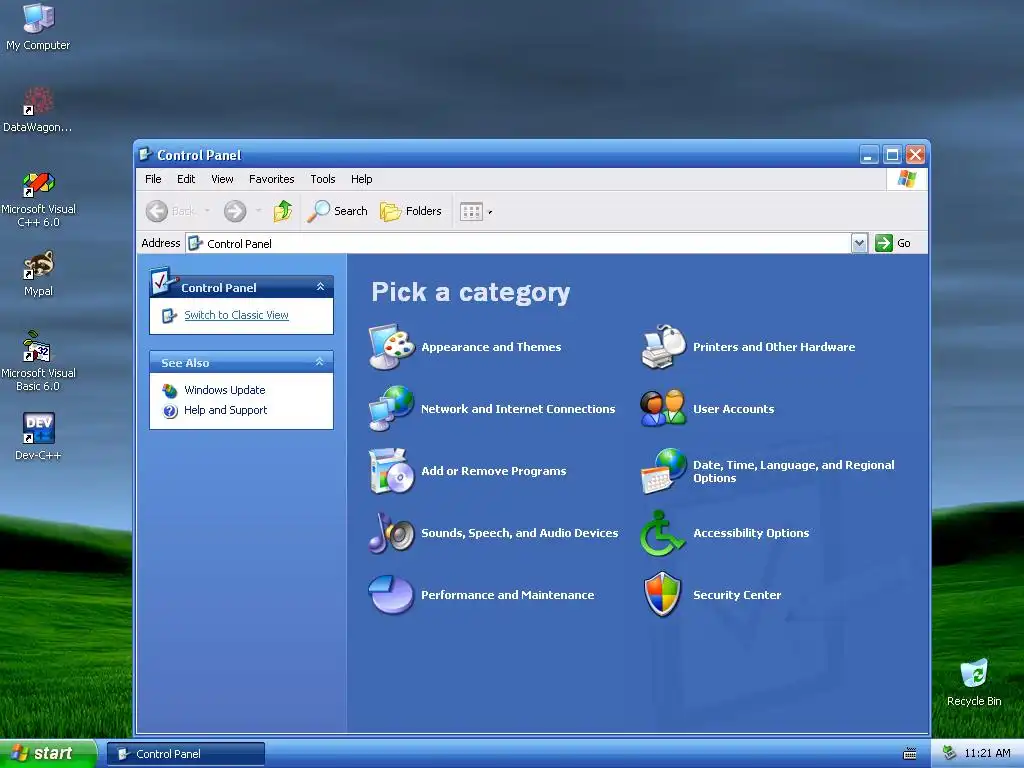The image size is (1024, 768).
Task: Open the Edit menu
Action: tap(185, 179)
